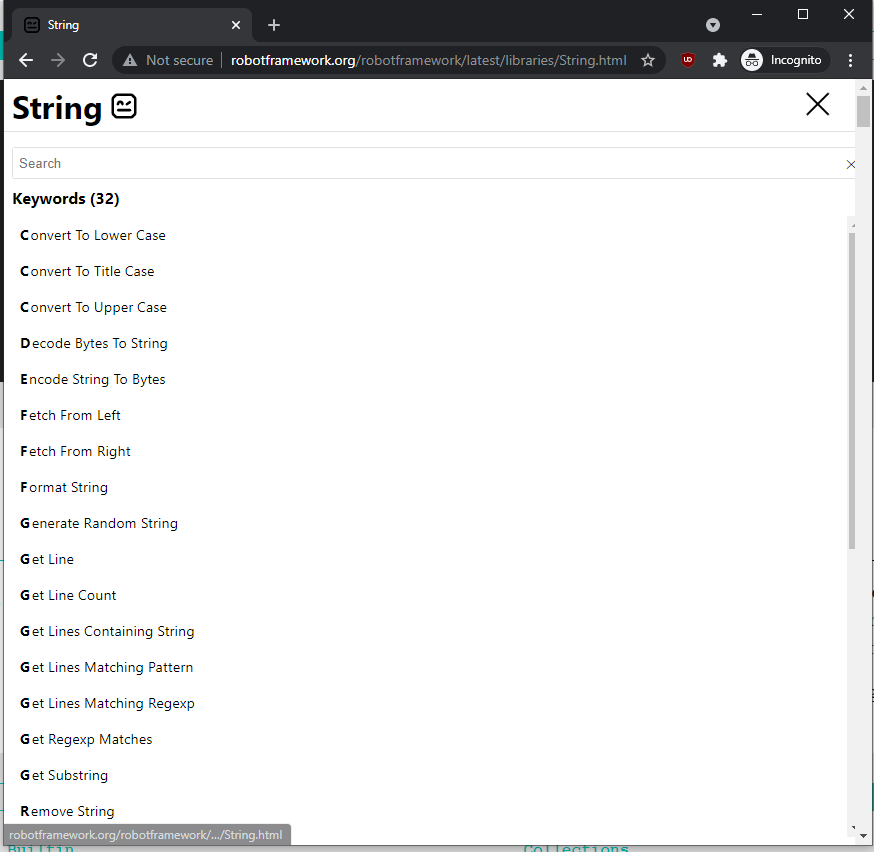Click the Collections library link at the bottom

[576, 847]
